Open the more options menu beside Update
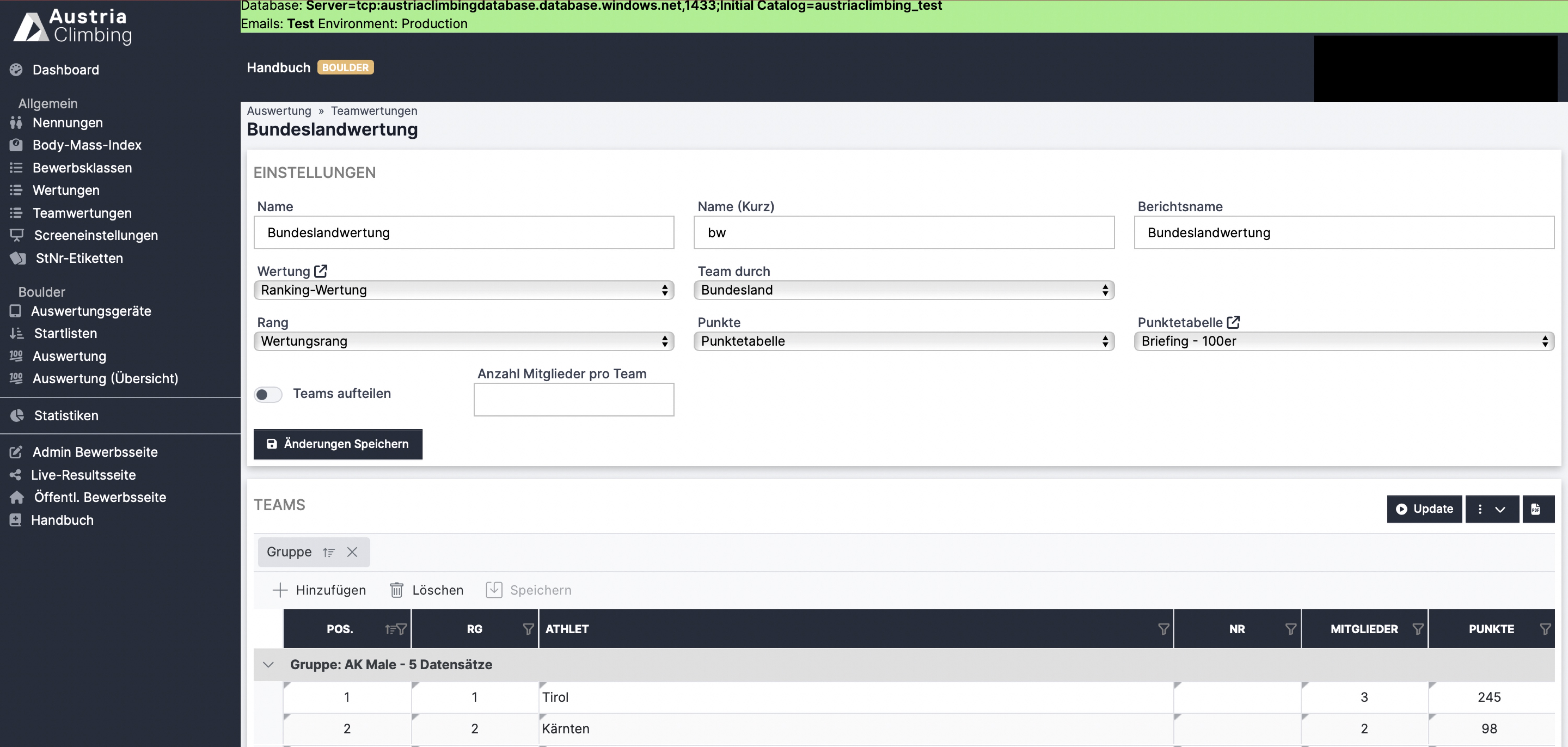The image size is (1568, 747). pyautogui.click(x=1491, y=508)
